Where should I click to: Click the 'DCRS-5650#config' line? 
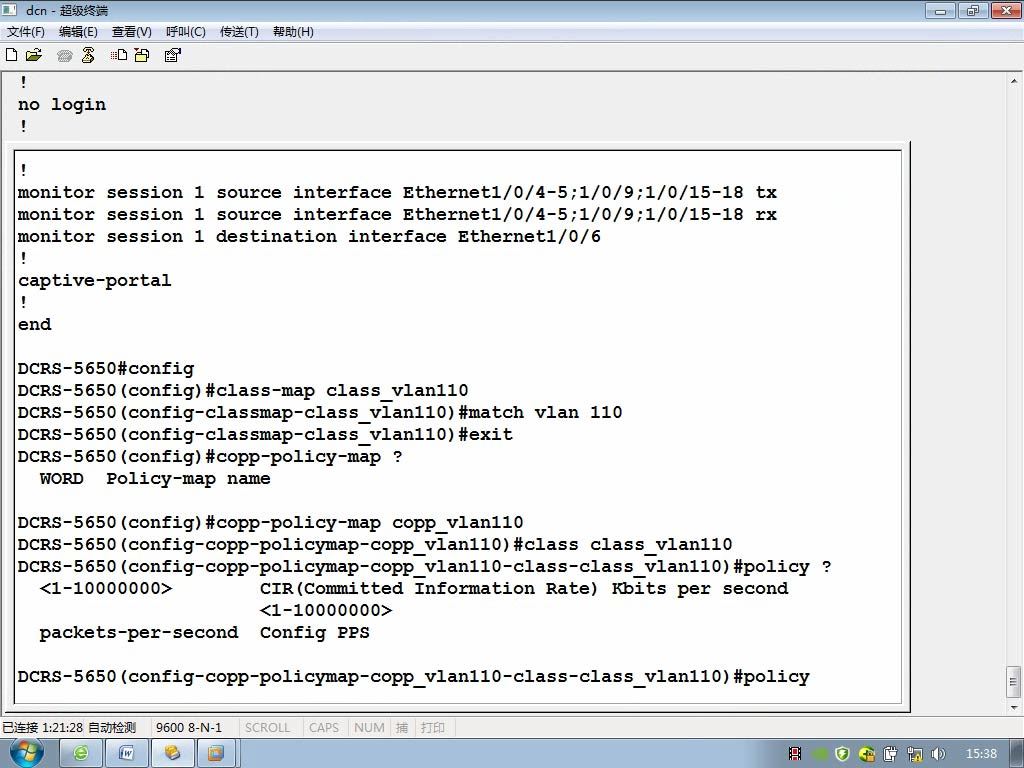point(106,369)
